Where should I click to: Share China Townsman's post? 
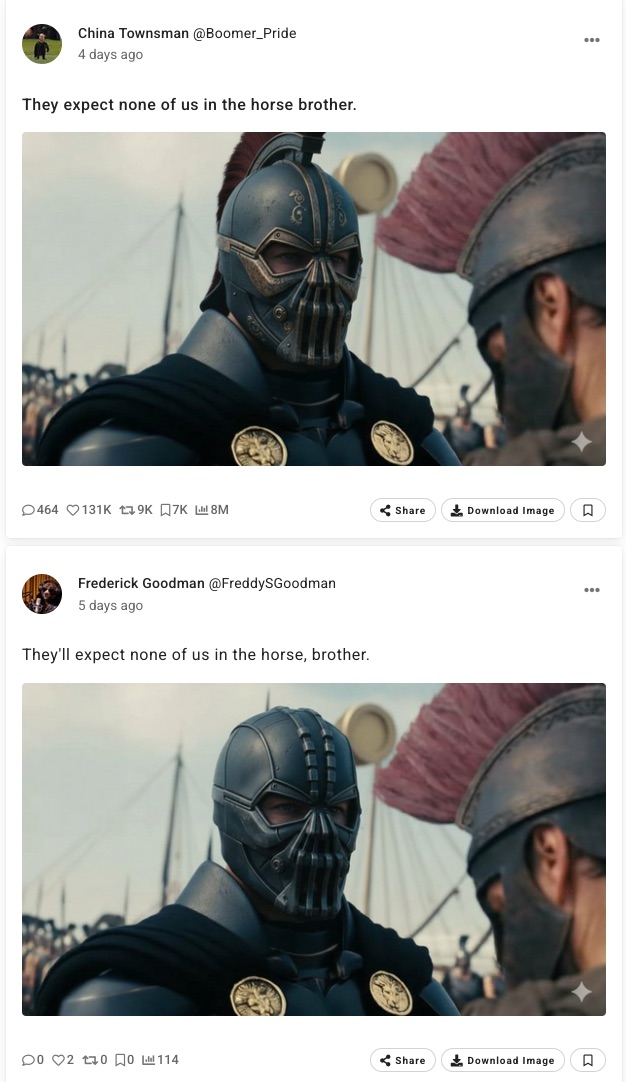(403, 510)
